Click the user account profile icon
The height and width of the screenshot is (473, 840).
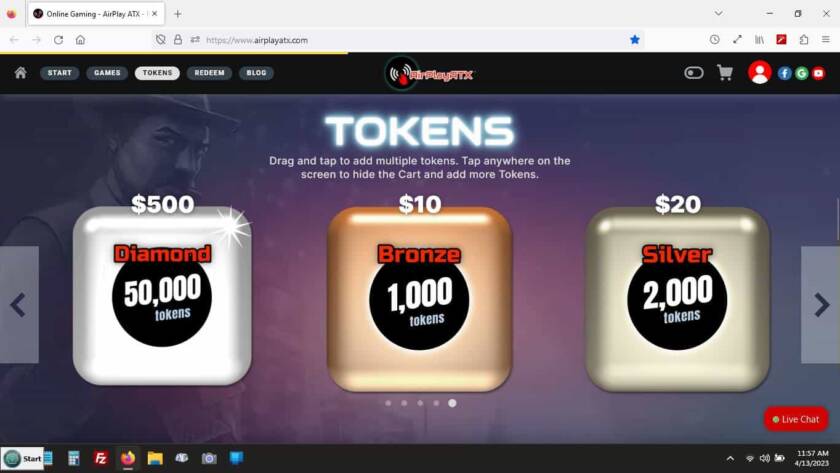click(759, 72)
